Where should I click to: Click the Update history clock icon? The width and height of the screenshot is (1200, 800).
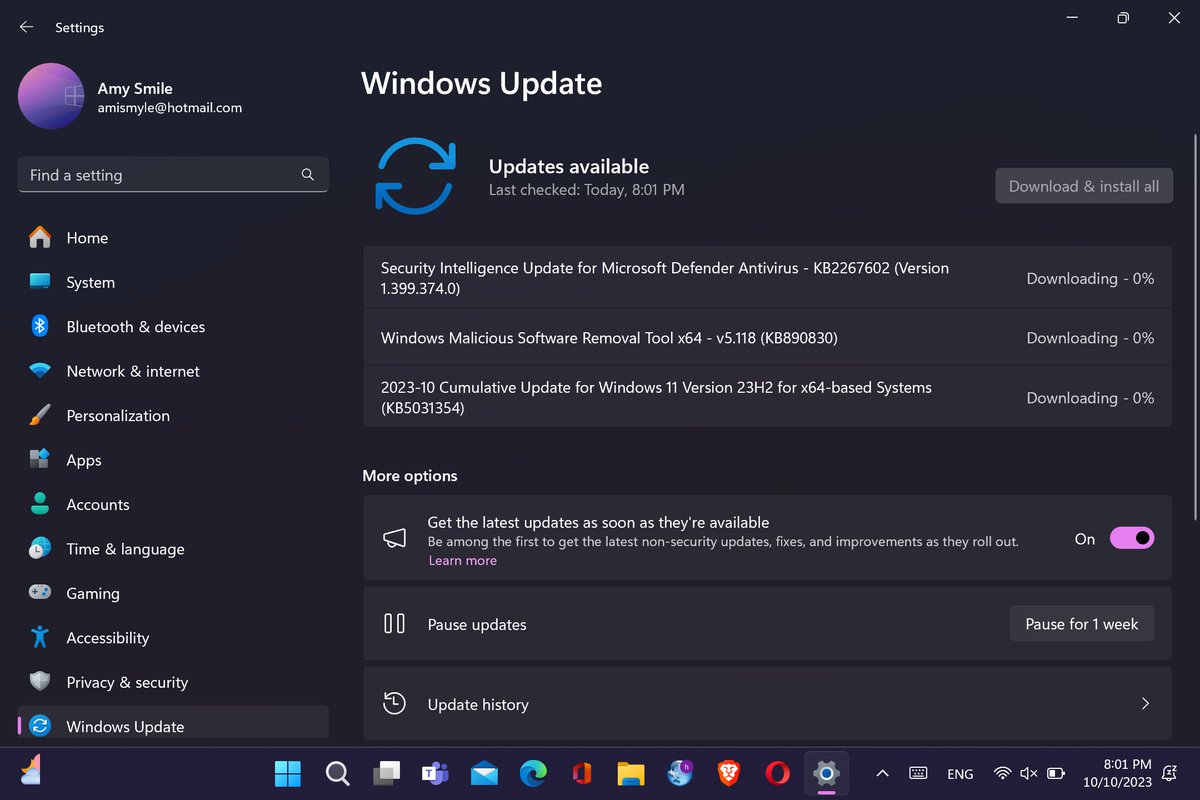click(394, 704)
